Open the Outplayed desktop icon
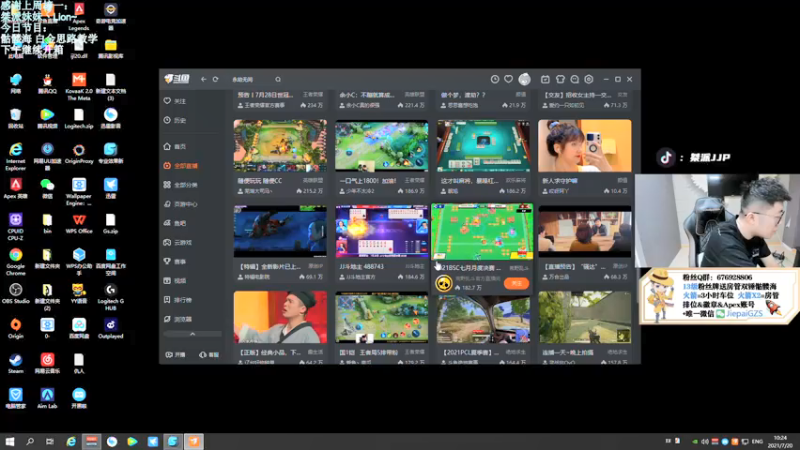 (110, 329)
